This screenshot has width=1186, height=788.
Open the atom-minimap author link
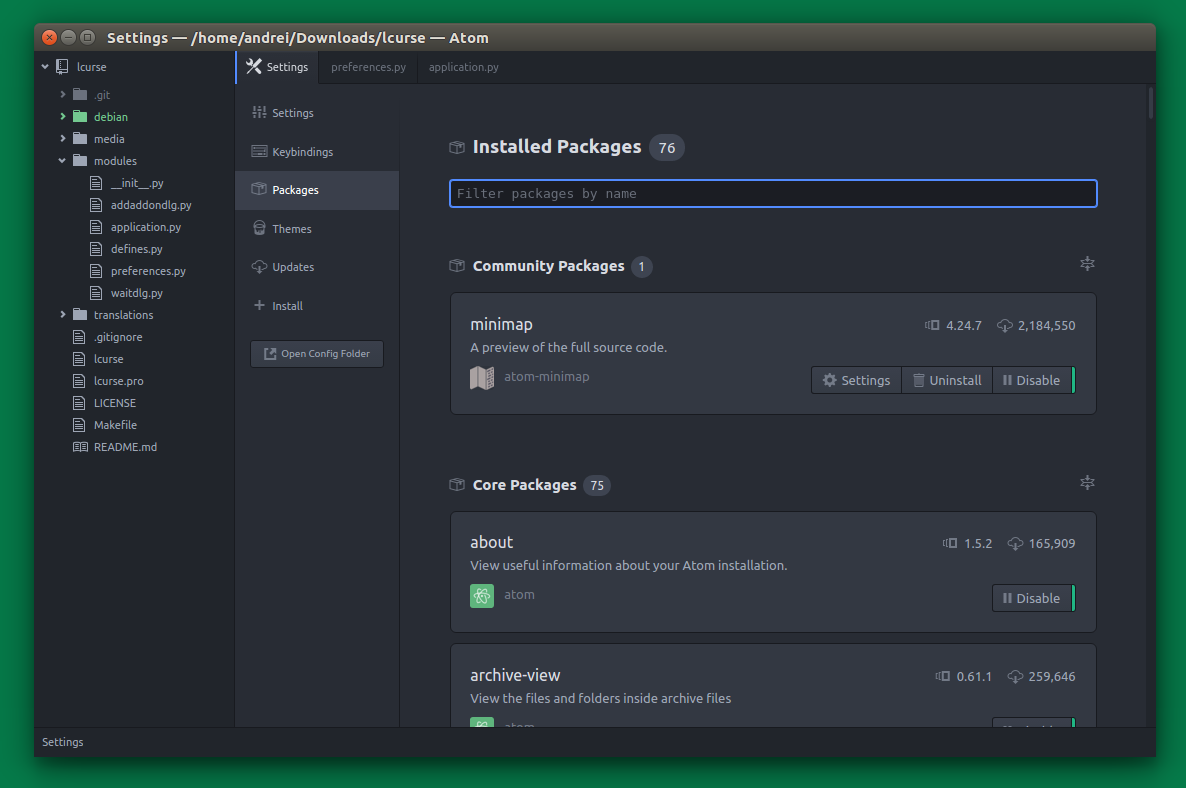tap(547, 377)
